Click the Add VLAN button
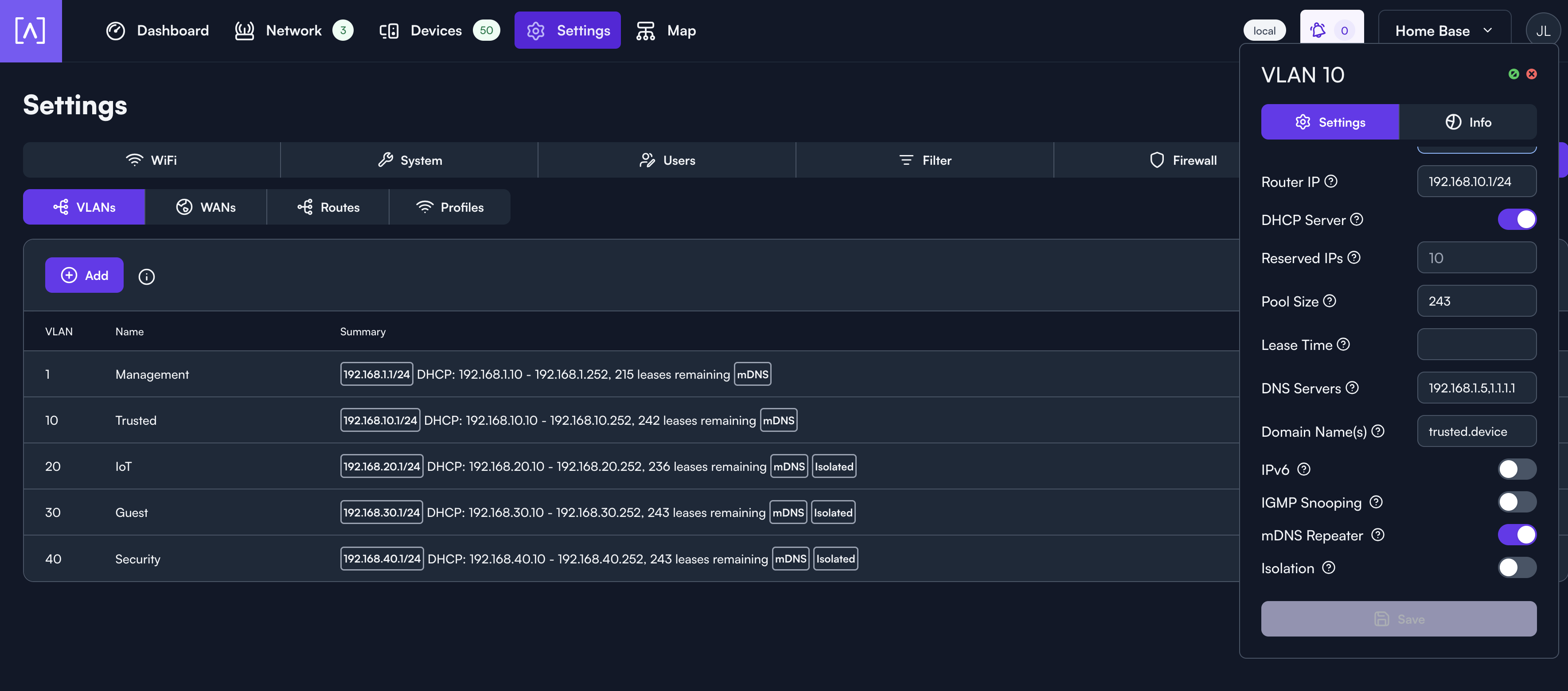The height and width of the screenshot is (691, 1568). 84,275
